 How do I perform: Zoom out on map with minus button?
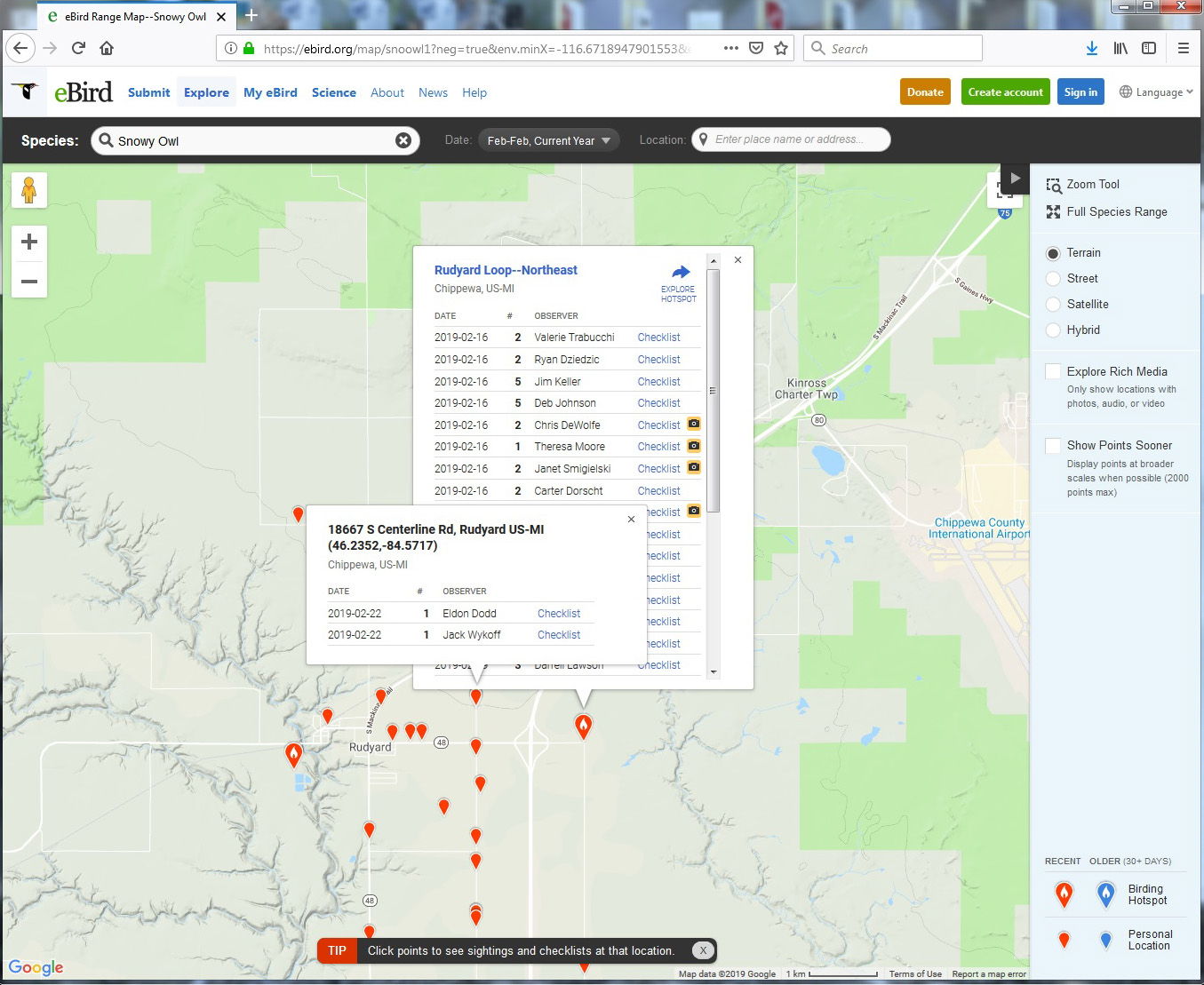coord(29,282)
